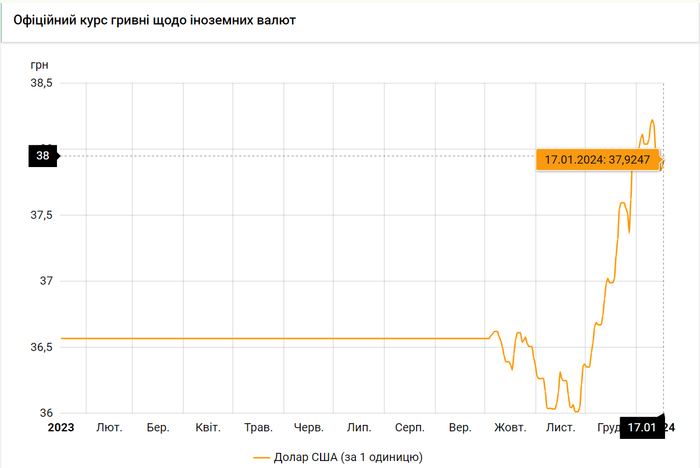Select the black 17.01 date marker
The height and width of the screenshot is (468, 700).
[641, 427]
